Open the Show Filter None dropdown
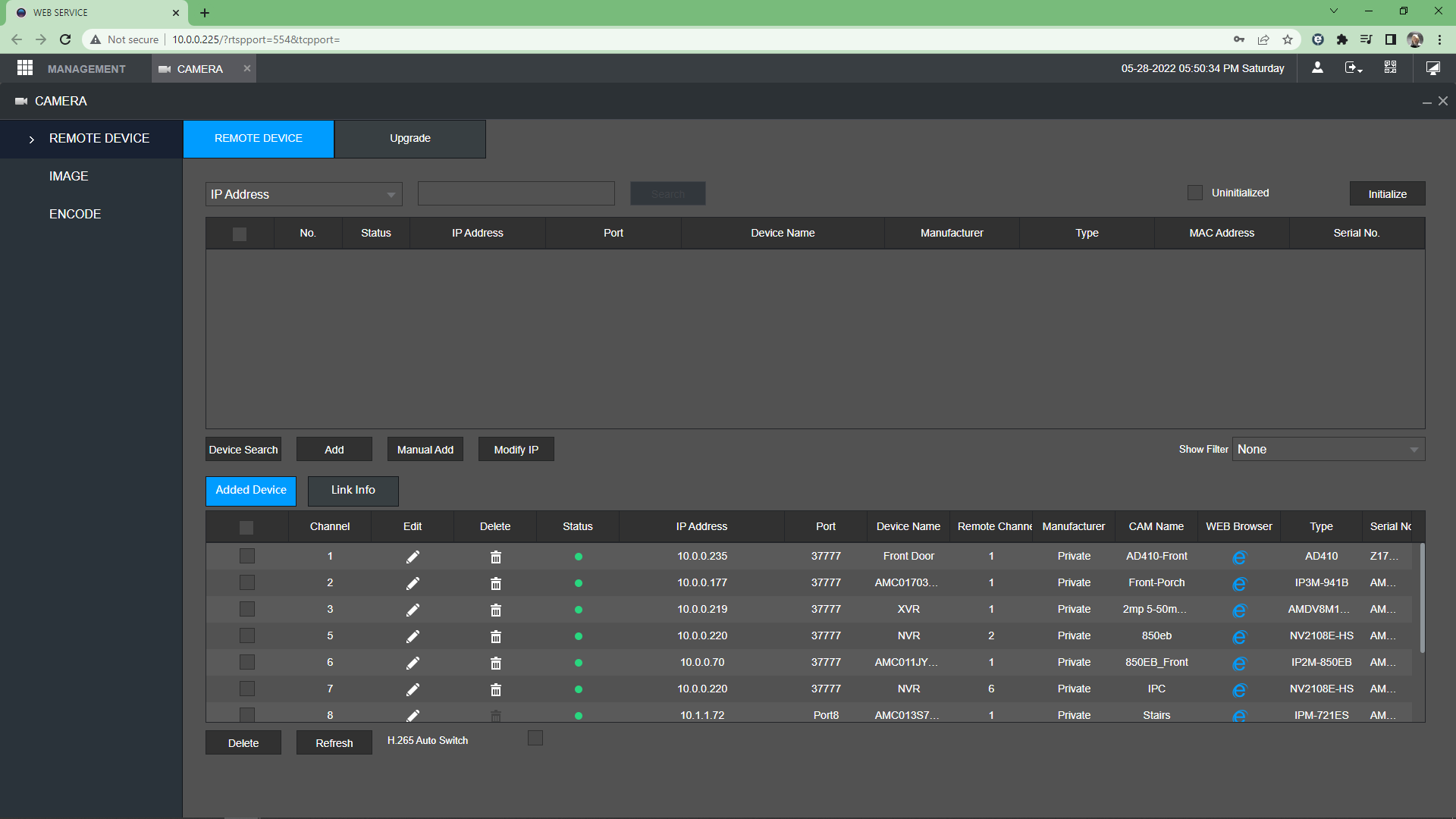 (1329, 449)
